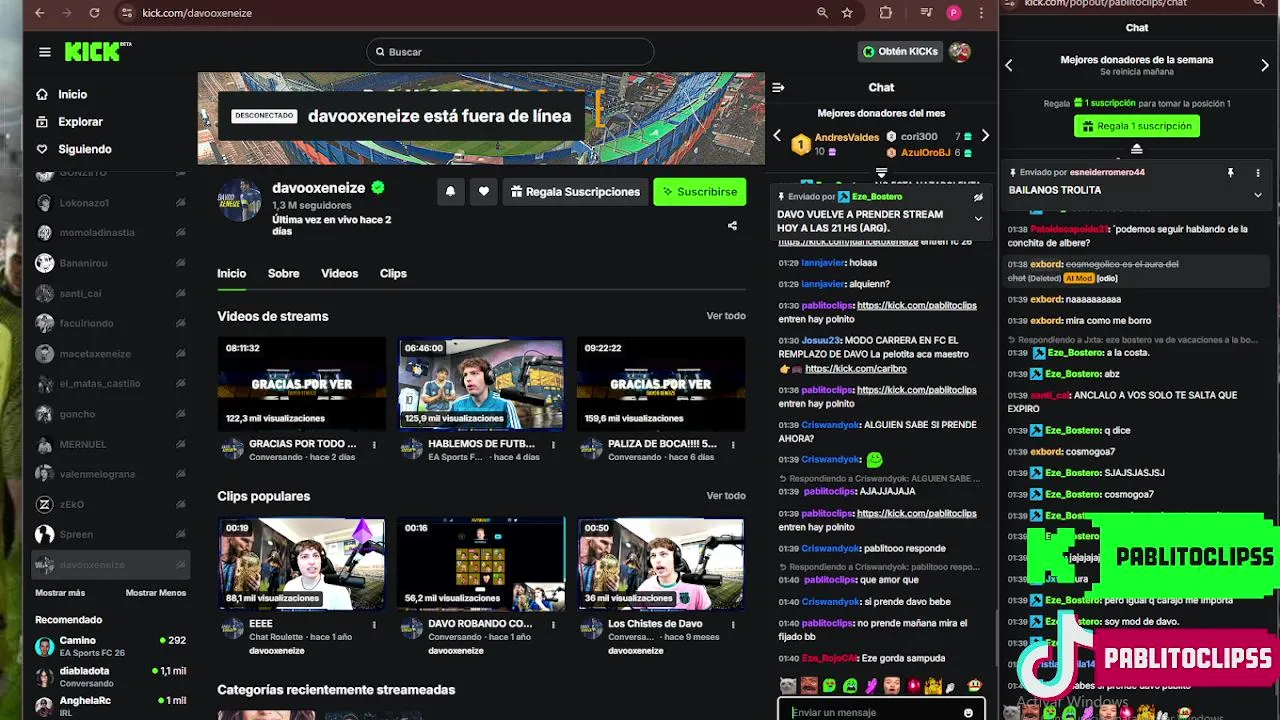Switch to the Clips tab
The image size is (1280, 720).
(x=393, y=273)
